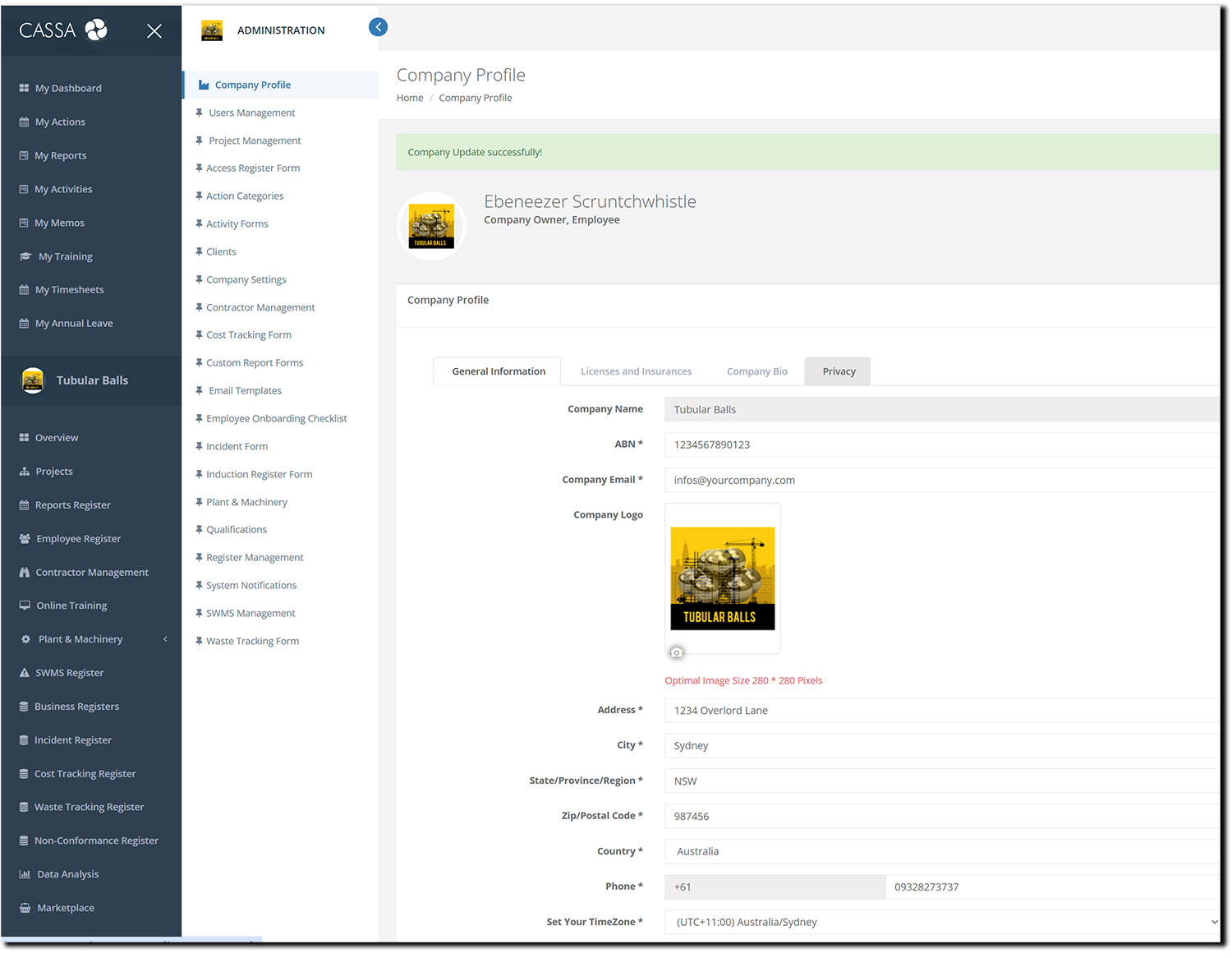The image size is (1232, 958).
Task: Expand the Plant & Machinery sidebar submenu arrow
Action: (x=165, y=639)
